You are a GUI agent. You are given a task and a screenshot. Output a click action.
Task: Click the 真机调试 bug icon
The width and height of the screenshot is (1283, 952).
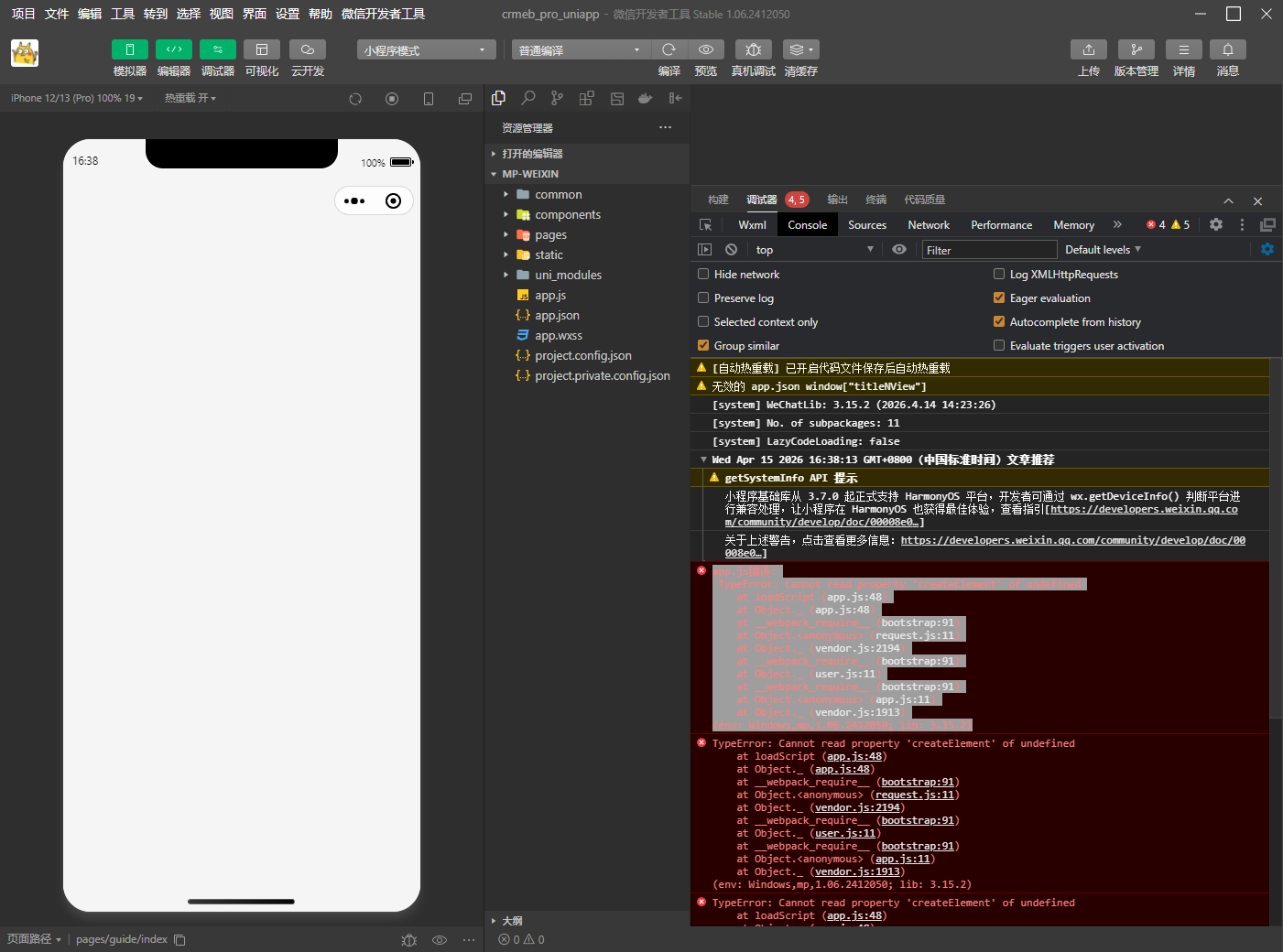[753, 49]
